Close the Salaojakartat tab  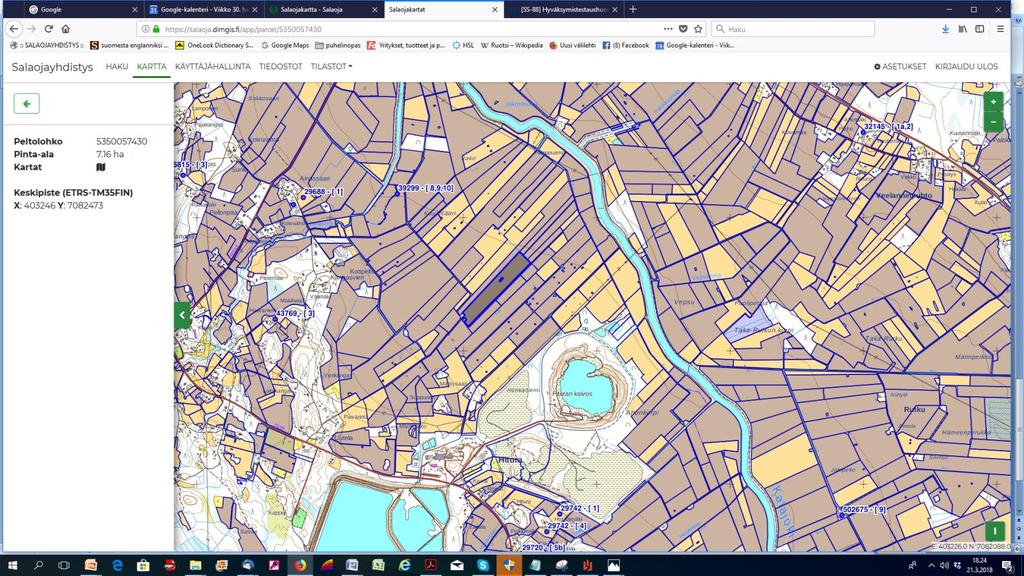click(494, 10)
